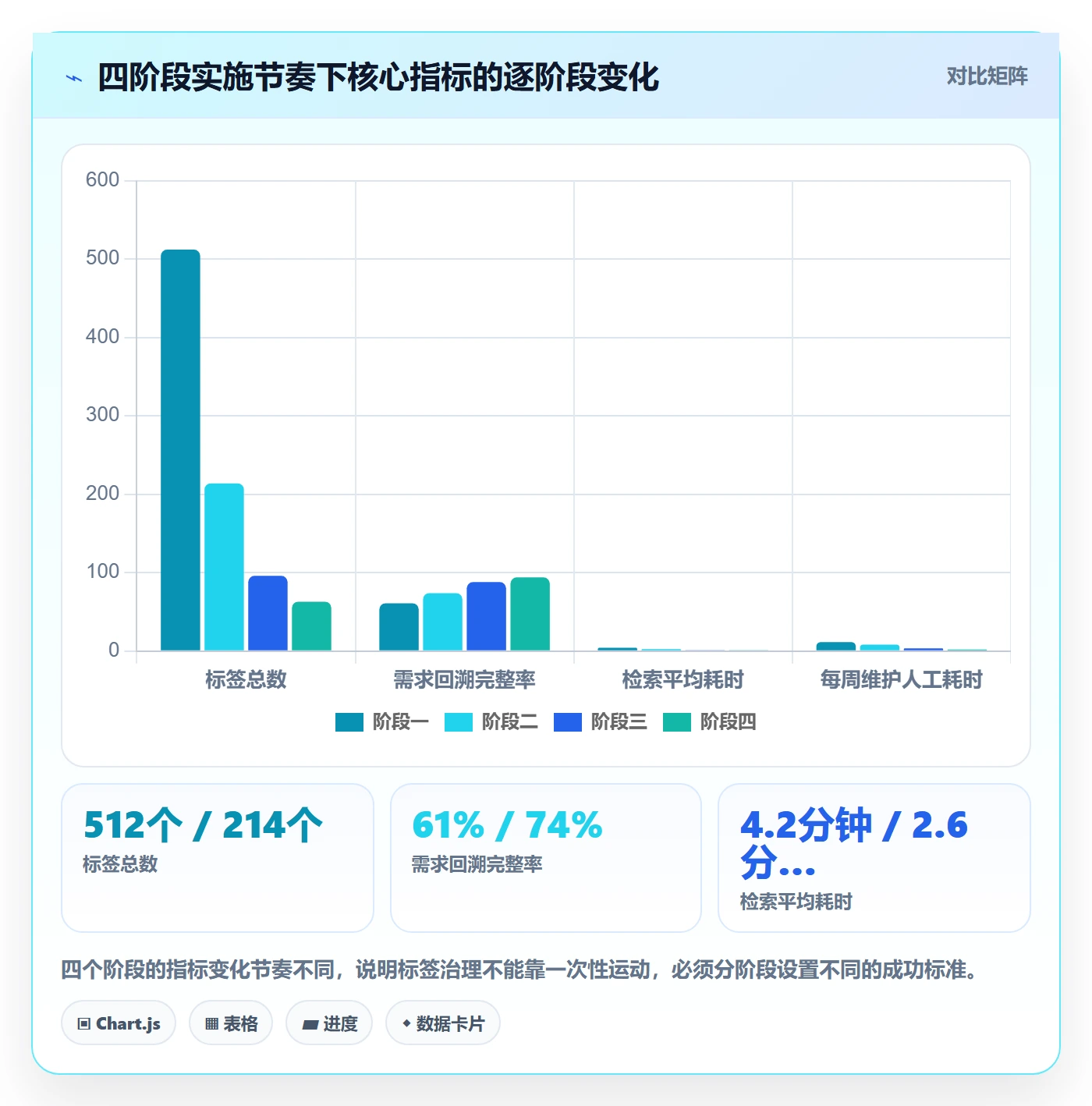The height and width of the screenshot is (1106, 1092).
Task: Toggle the 阶段二 legend item
Action: click(x=491, y=722)
